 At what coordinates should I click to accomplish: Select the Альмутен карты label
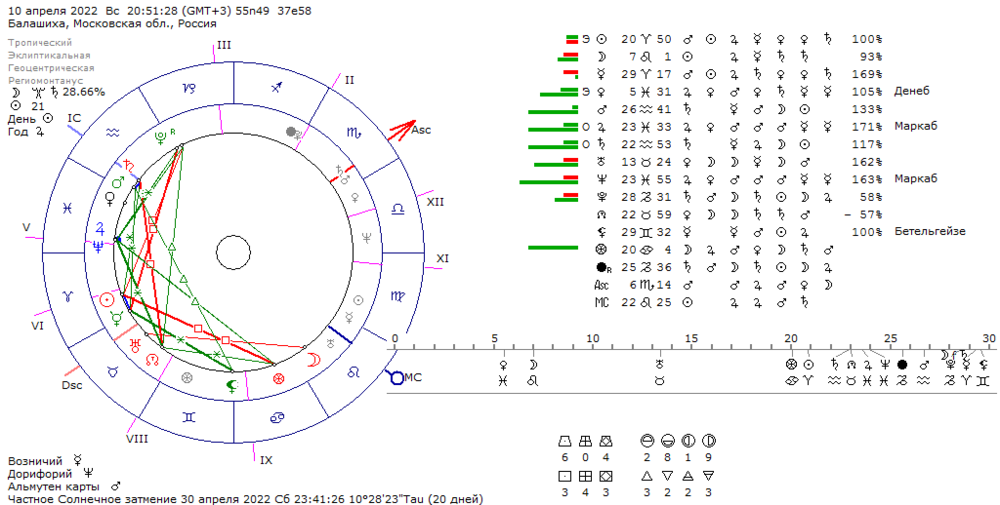coord(54,487)
